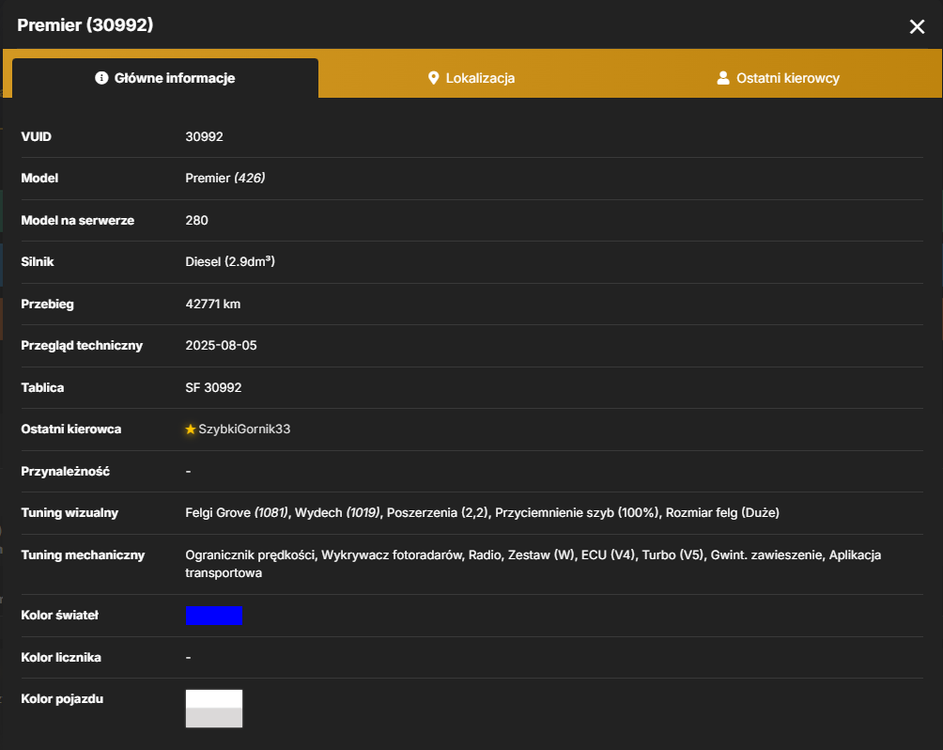Click the Ogranicznik prędkości mechanical tuning entry

tap(250, 555)
